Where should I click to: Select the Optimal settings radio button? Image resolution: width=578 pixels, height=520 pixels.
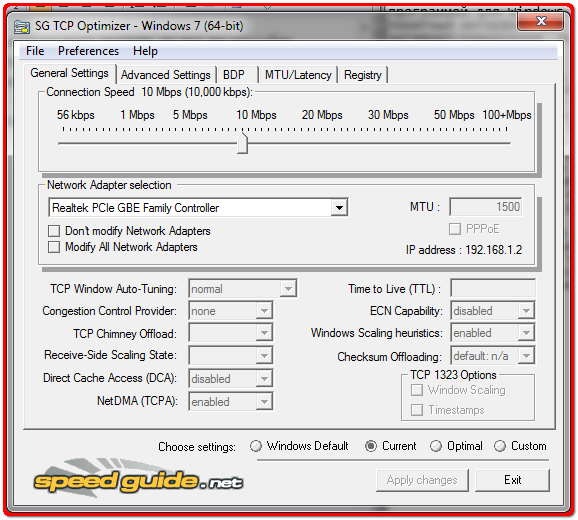pyautogui.click(x=436, y=446)
